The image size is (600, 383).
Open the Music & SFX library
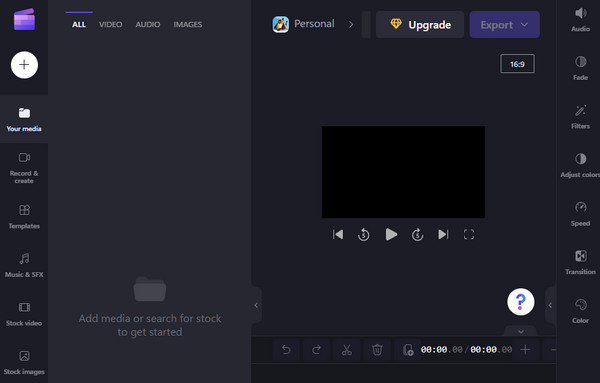click(24, 265)
